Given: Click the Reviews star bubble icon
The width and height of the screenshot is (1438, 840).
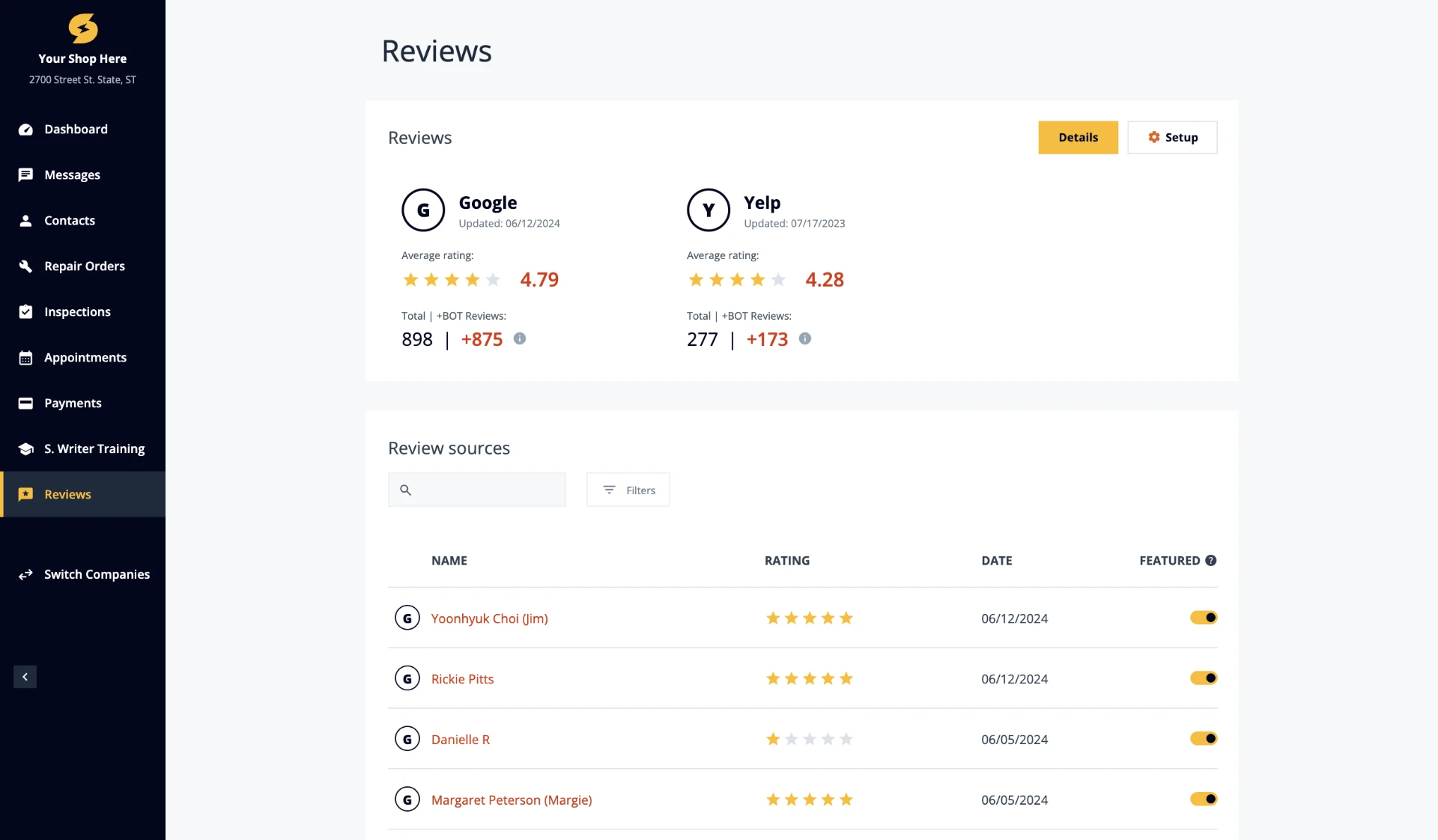Looking at the screenshot, I should pyautogui.click(x=25, y=495).
